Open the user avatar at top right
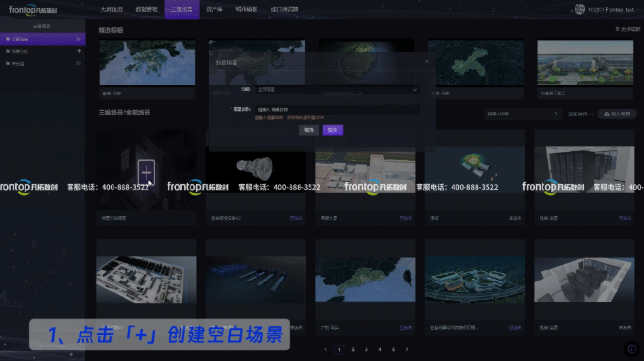644x361 pixels. 580,9
